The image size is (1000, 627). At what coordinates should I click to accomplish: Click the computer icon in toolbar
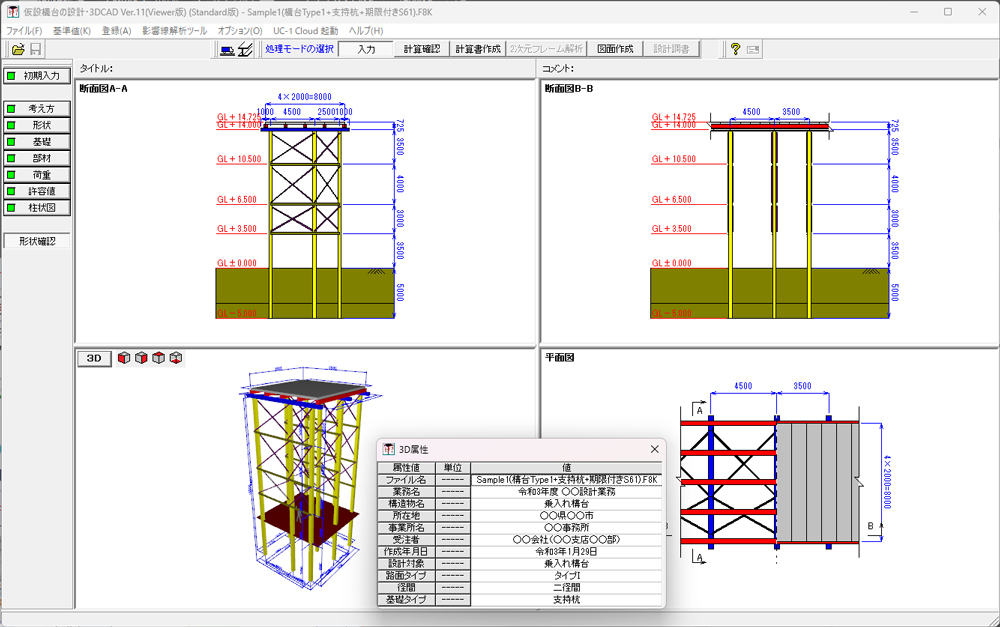[228, 49]
